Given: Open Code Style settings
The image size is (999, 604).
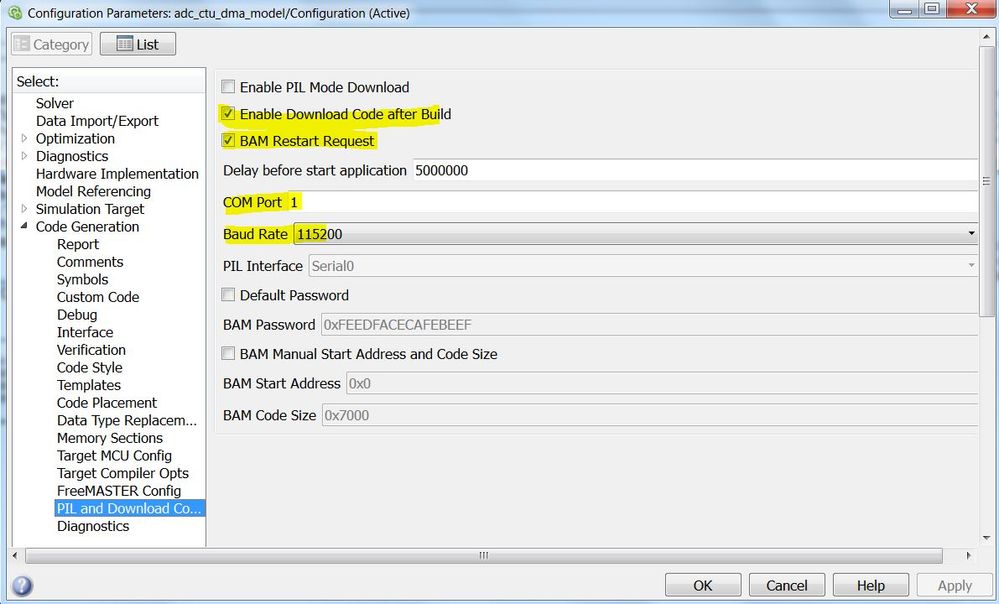Looking at the screenshot, I should point(89,368).
